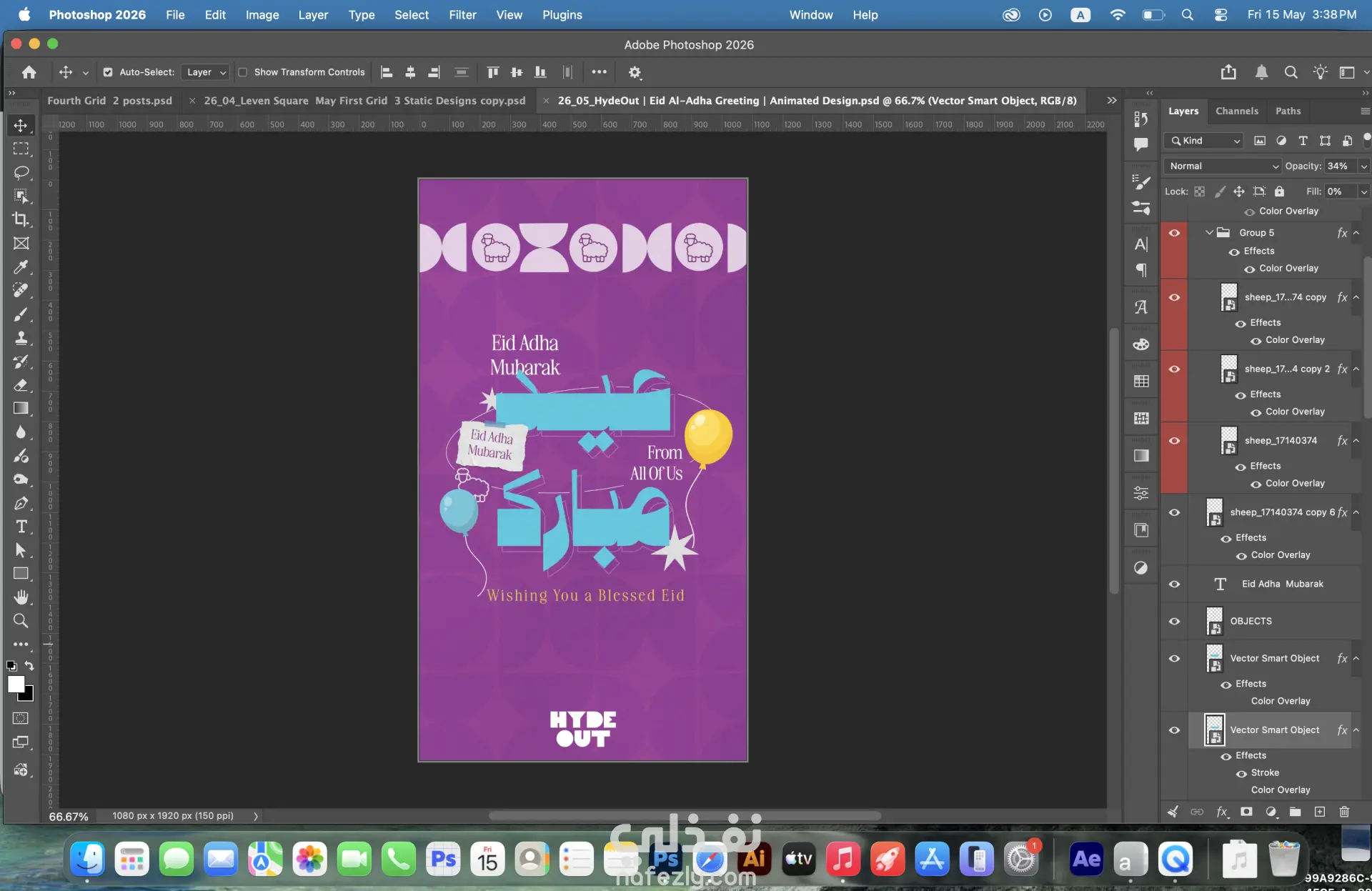
Task: Open the Opacity slider dropdown arrow
Action: click(x=1363, y=166)
